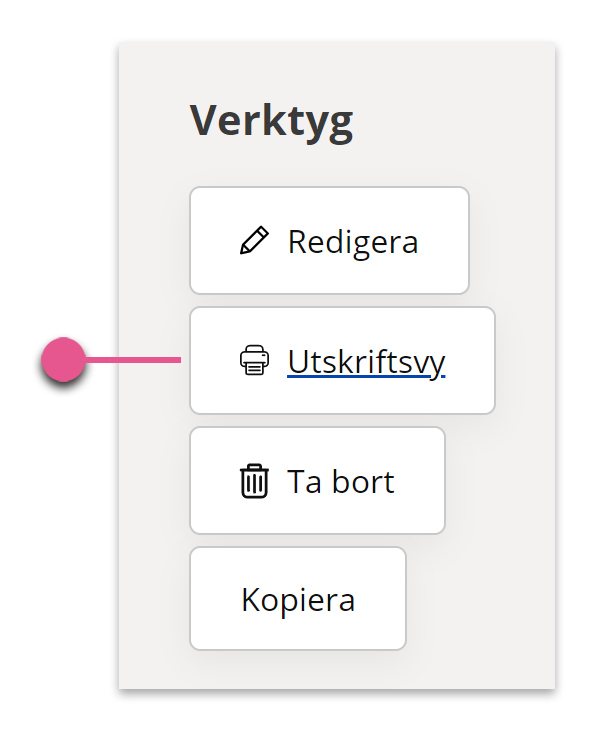The height and width of the screenshot is (730, 596).
Task: Click the Ta bort delete button
Action: [318, 480]
